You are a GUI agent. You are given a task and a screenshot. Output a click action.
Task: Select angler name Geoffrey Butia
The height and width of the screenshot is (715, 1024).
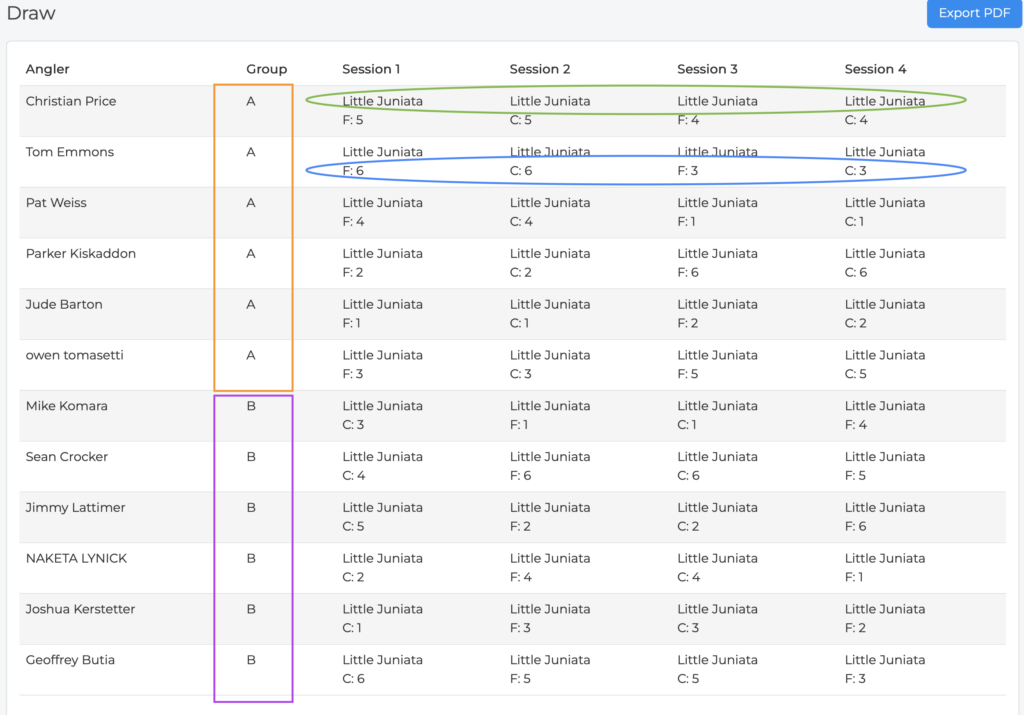tap(70, 660)
